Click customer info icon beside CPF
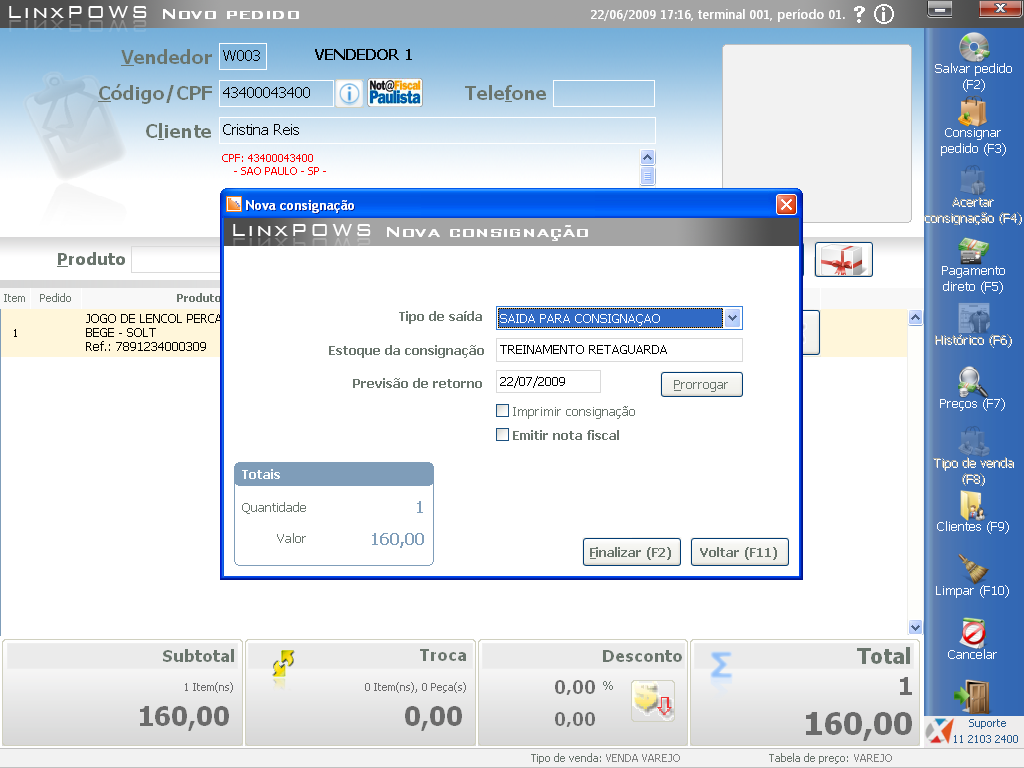 tap(349, 93)
